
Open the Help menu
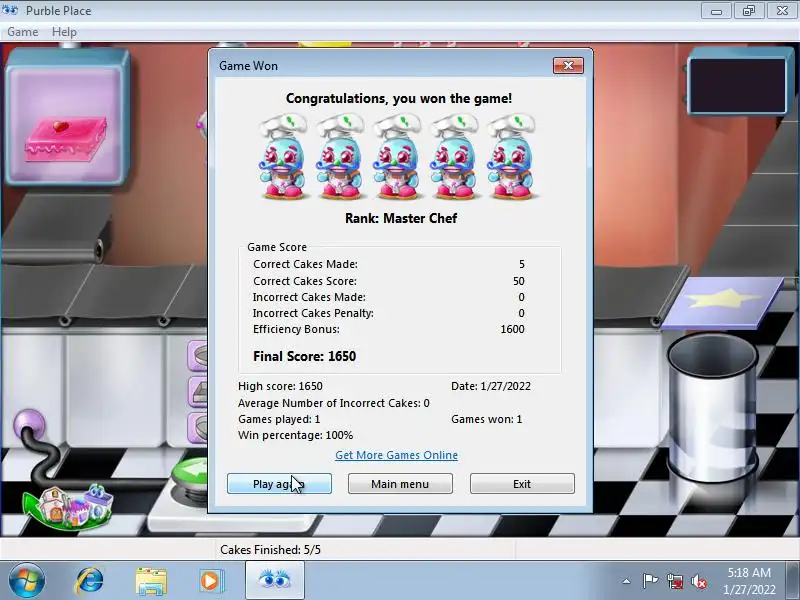pyautogui.click(x=64, y=32)
